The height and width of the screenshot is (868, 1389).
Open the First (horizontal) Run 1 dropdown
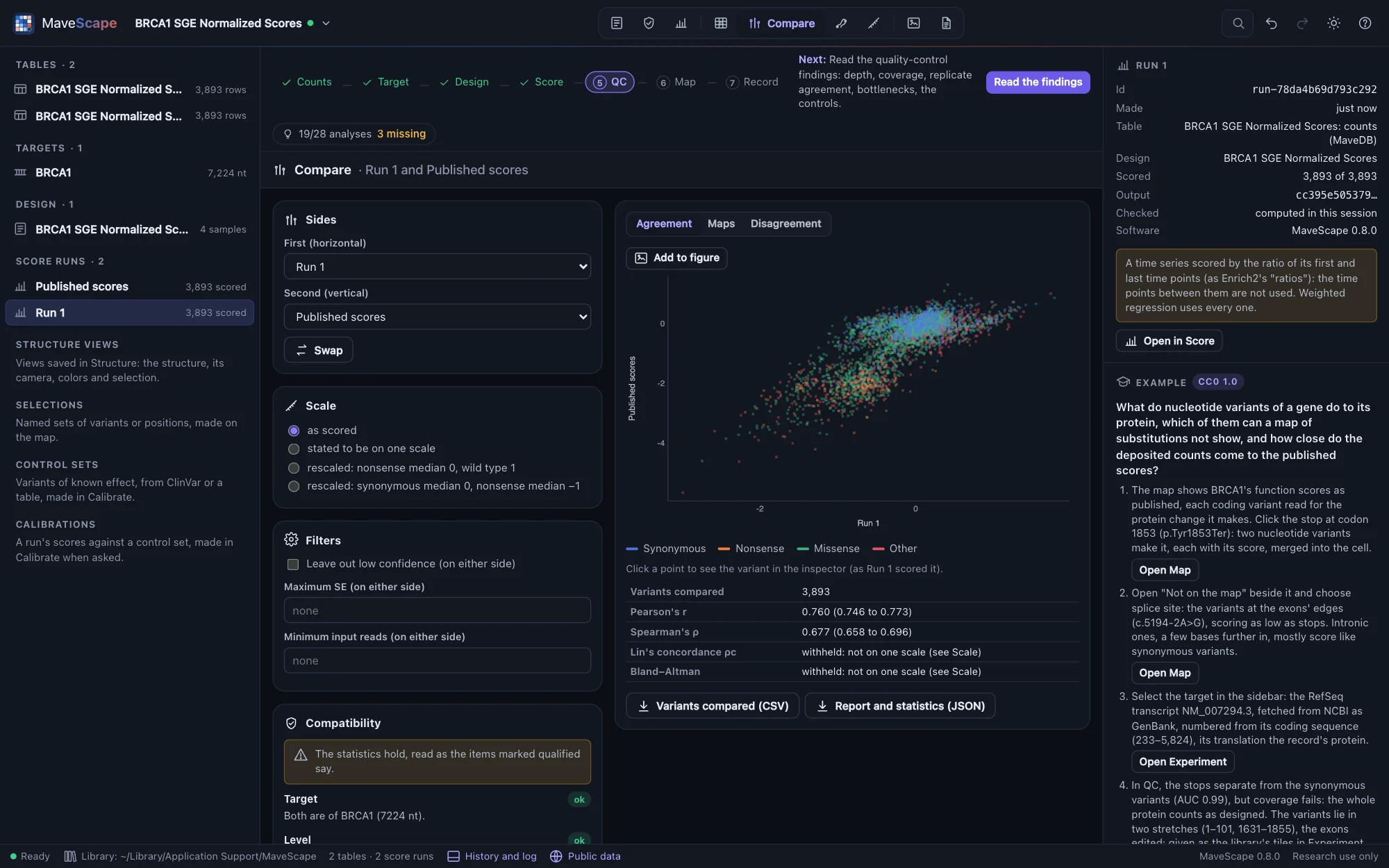pos(438,267)
